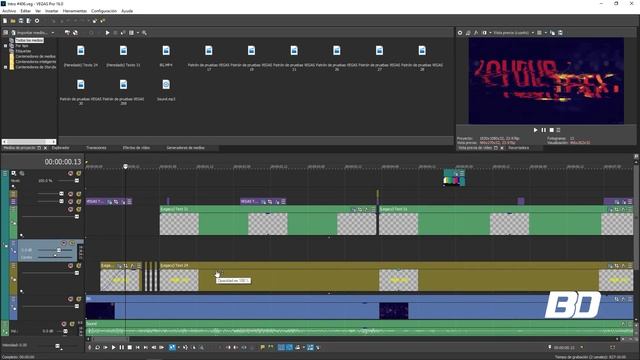640x360 pixels.
Task: Open the media Views dropdown arrow
Action: pos(138,33)
